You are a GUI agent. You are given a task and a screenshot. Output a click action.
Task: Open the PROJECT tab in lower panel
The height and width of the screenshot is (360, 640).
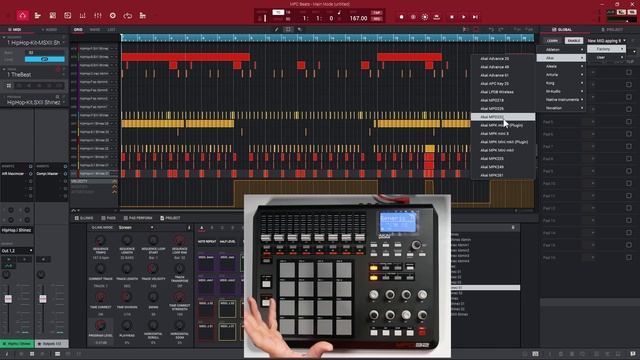click(x=170, y=218)
